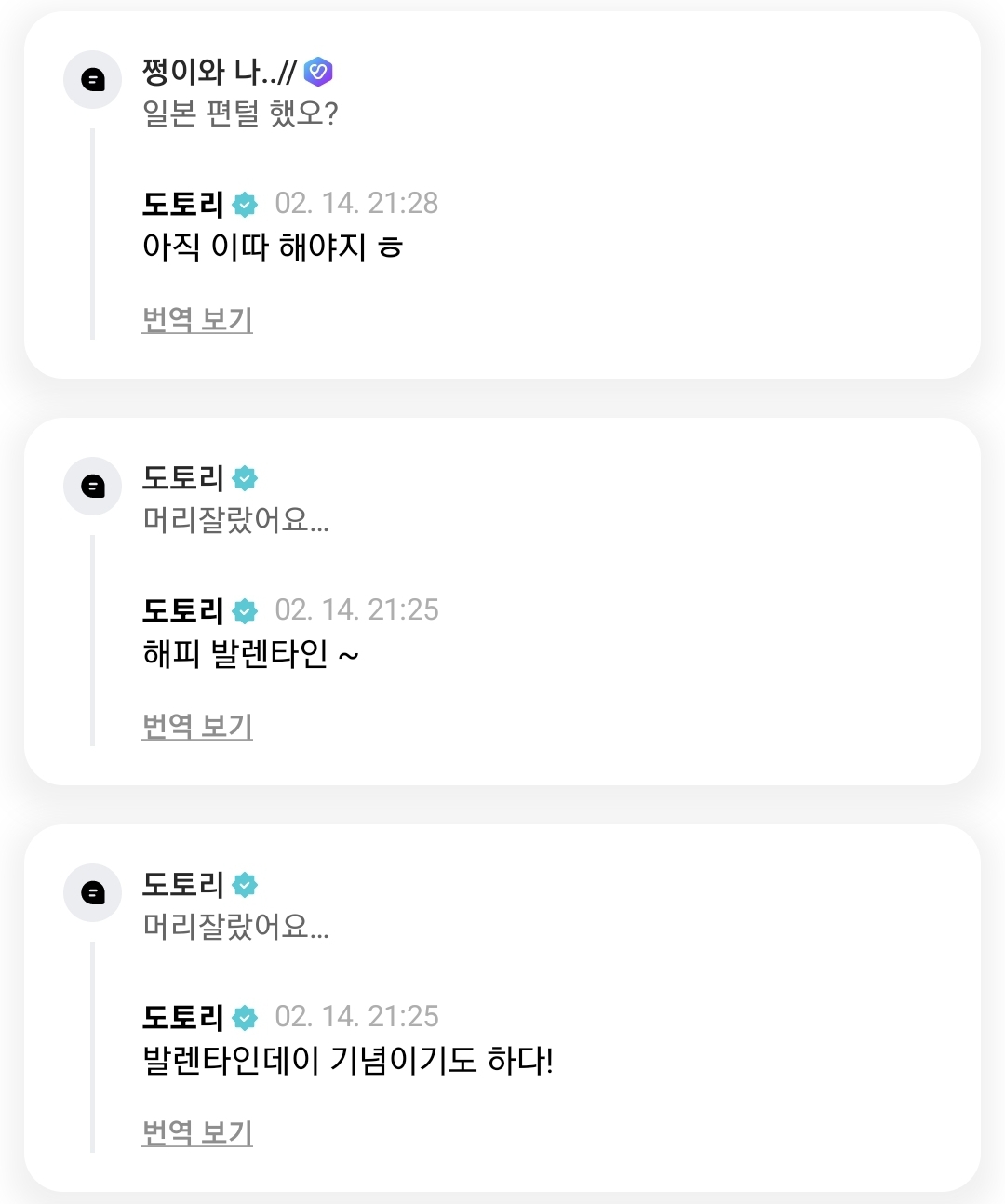Viewport: 1005px width, 1204px height.
Task: Click the purple badge next to 쩡이와 나..//
Action: [318, 72]
